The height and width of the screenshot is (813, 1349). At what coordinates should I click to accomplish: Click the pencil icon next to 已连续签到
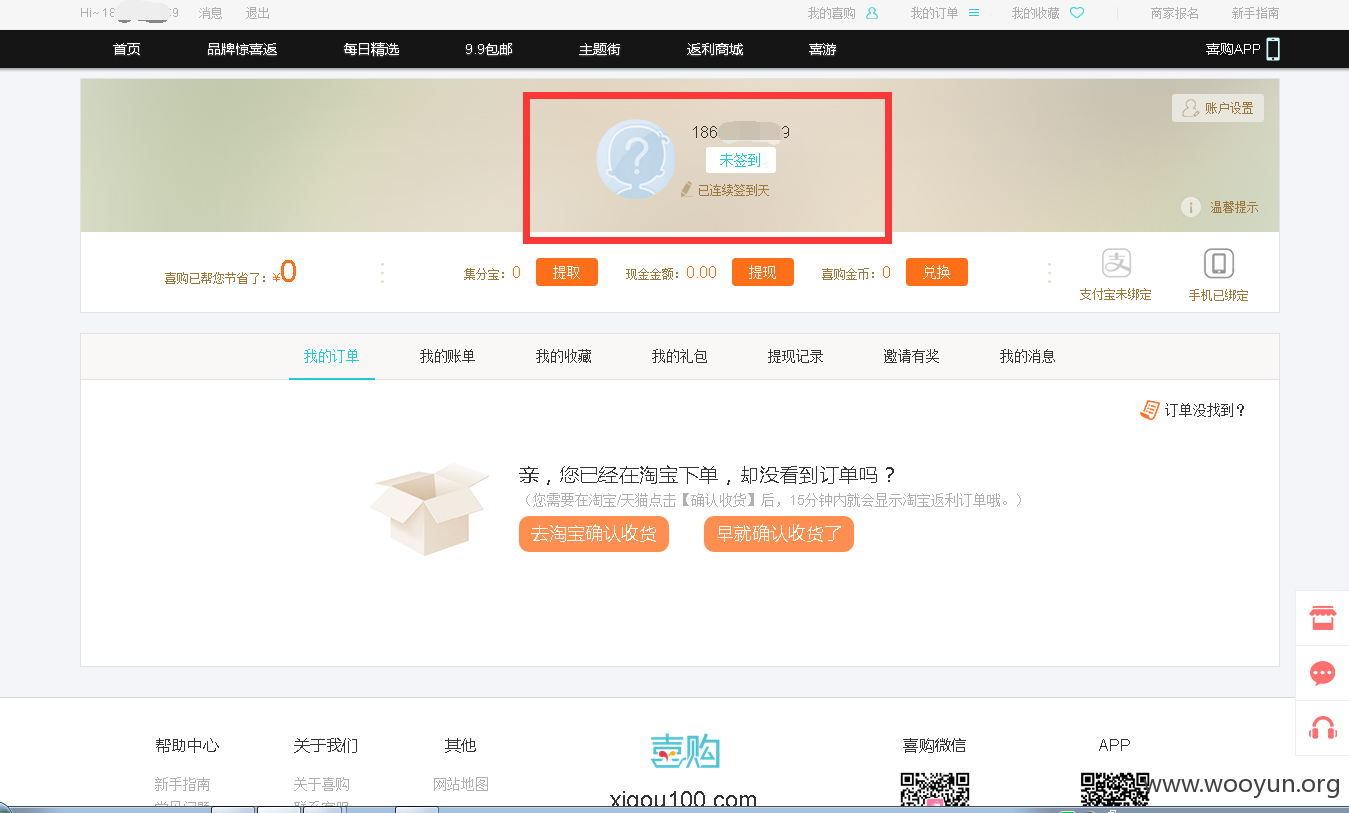click(687, 189)
